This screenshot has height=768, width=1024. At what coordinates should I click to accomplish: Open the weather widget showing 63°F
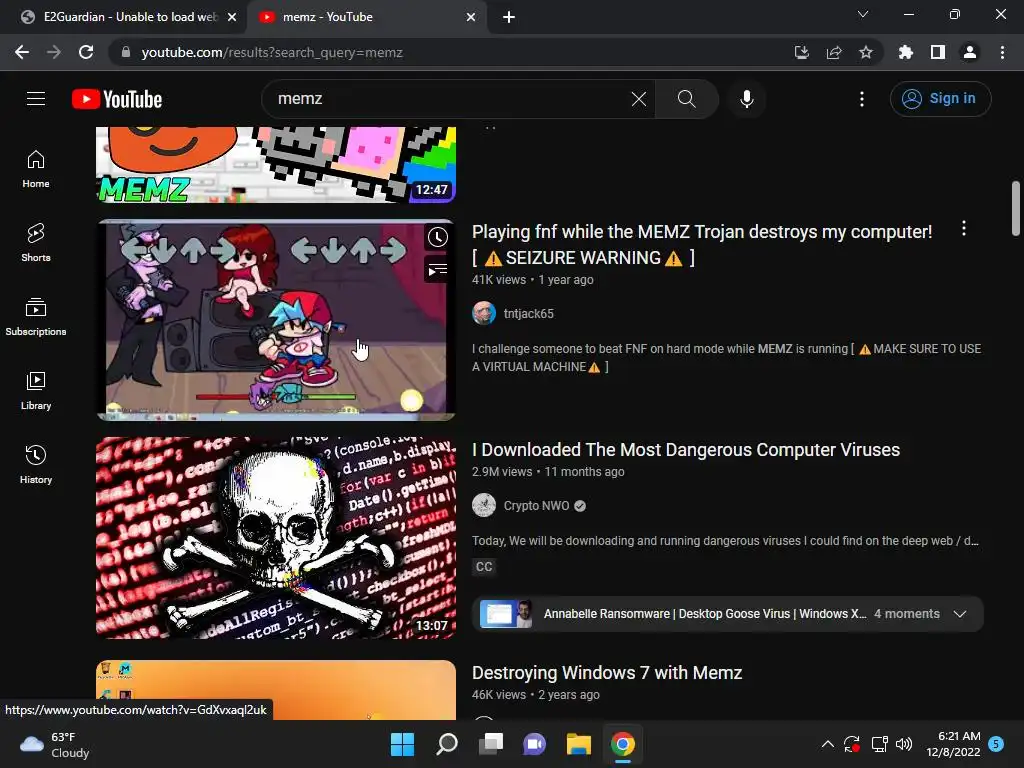[55, 744]
